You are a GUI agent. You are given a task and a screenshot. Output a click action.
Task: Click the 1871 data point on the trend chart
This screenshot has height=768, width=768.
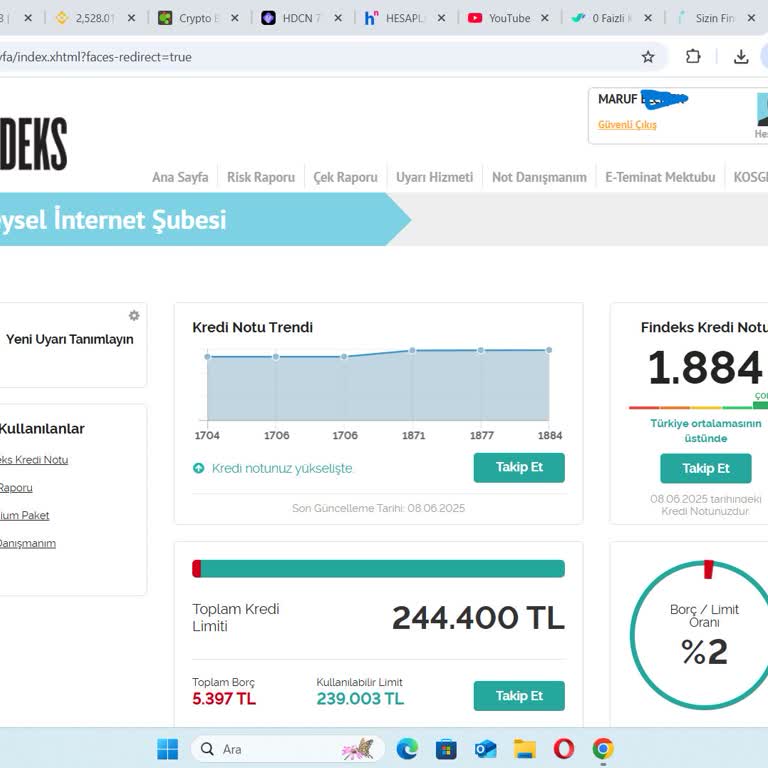(412, 350)
